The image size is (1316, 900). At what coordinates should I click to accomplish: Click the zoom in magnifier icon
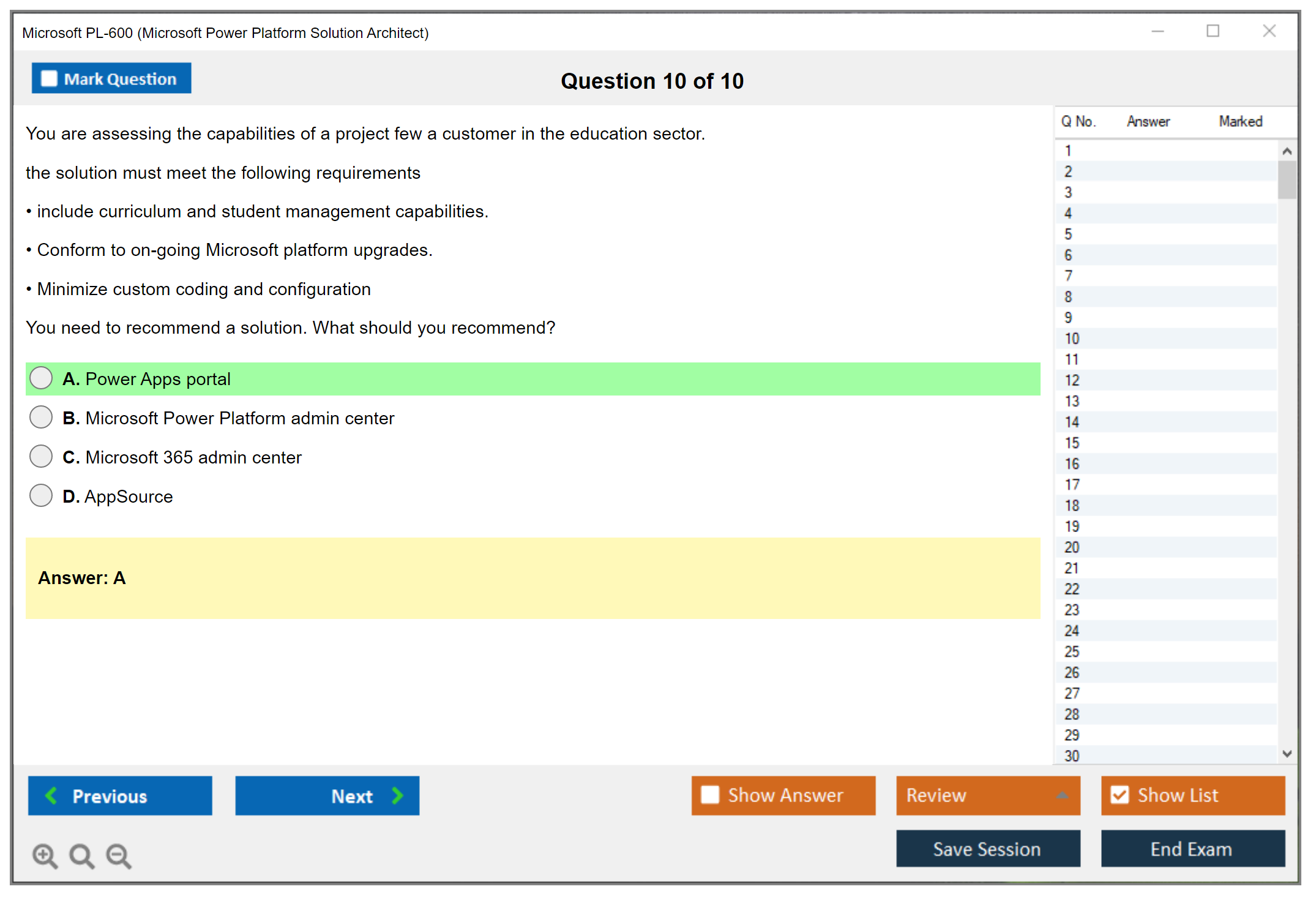pos(45,855)
